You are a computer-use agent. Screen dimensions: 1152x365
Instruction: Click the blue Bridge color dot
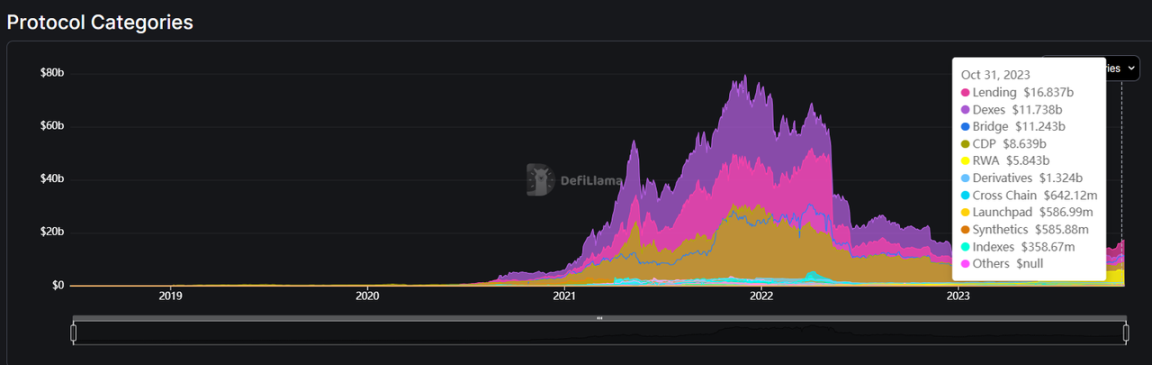(x=965, y=126)
